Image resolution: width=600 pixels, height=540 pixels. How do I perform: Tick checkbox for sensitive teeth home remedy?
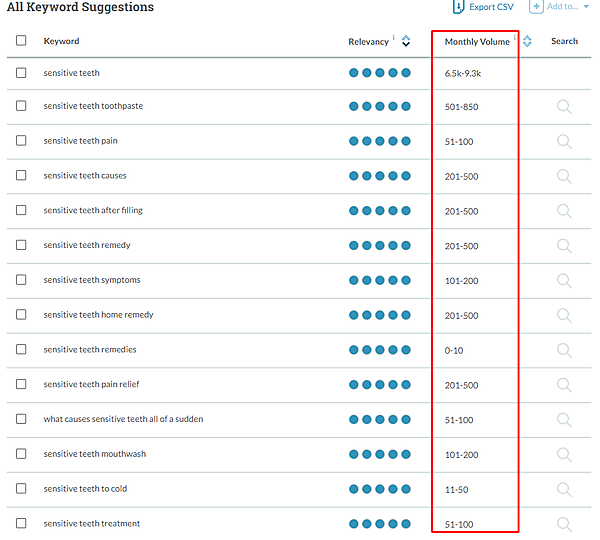(21, 315)
